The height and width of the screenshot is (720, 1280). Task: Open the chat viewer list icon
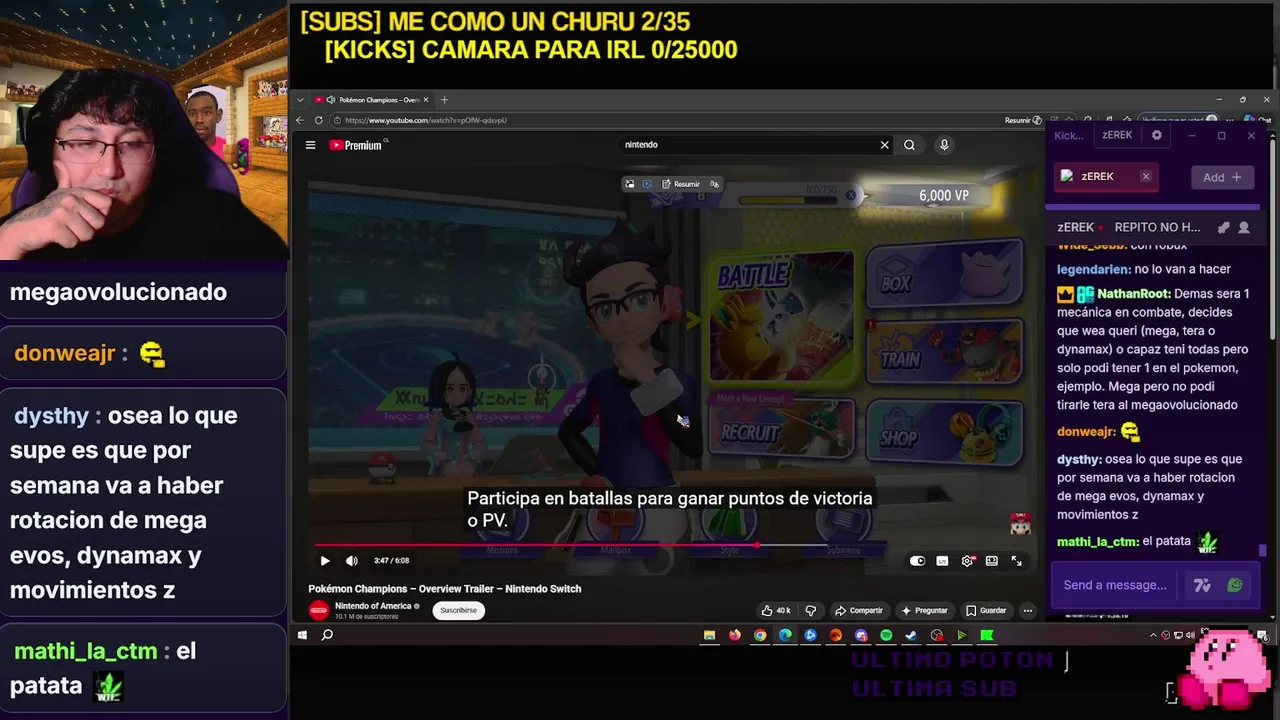pyautogui.click(x=1244, y=228)
